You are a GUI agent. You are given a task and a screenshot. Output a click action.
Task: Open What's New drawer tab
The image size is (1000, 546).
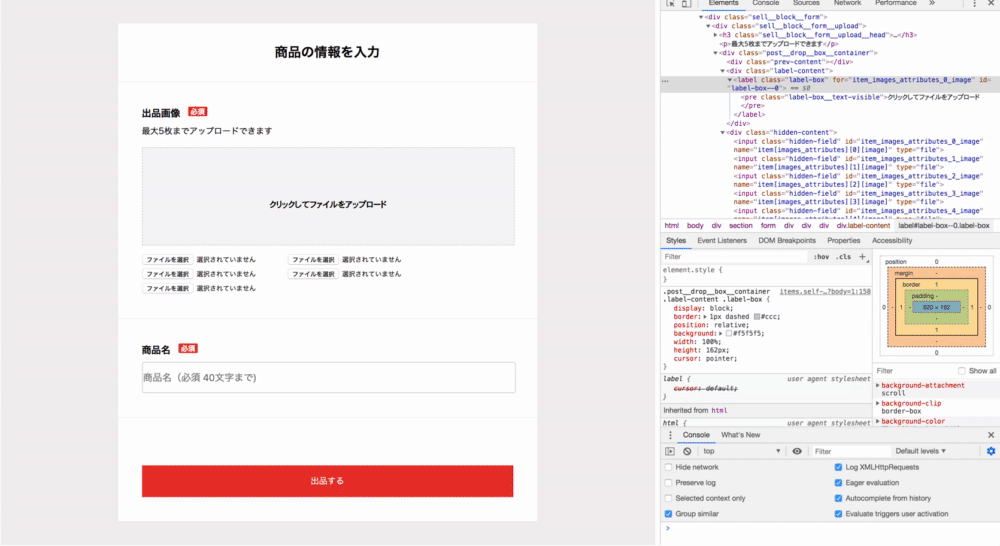point(740,435)
